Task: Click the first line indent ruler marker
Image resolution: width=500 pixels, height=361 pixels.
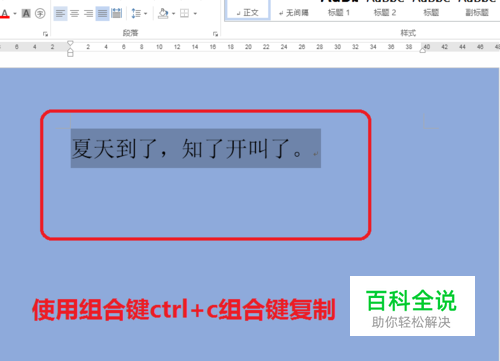Action: (70, 43)
